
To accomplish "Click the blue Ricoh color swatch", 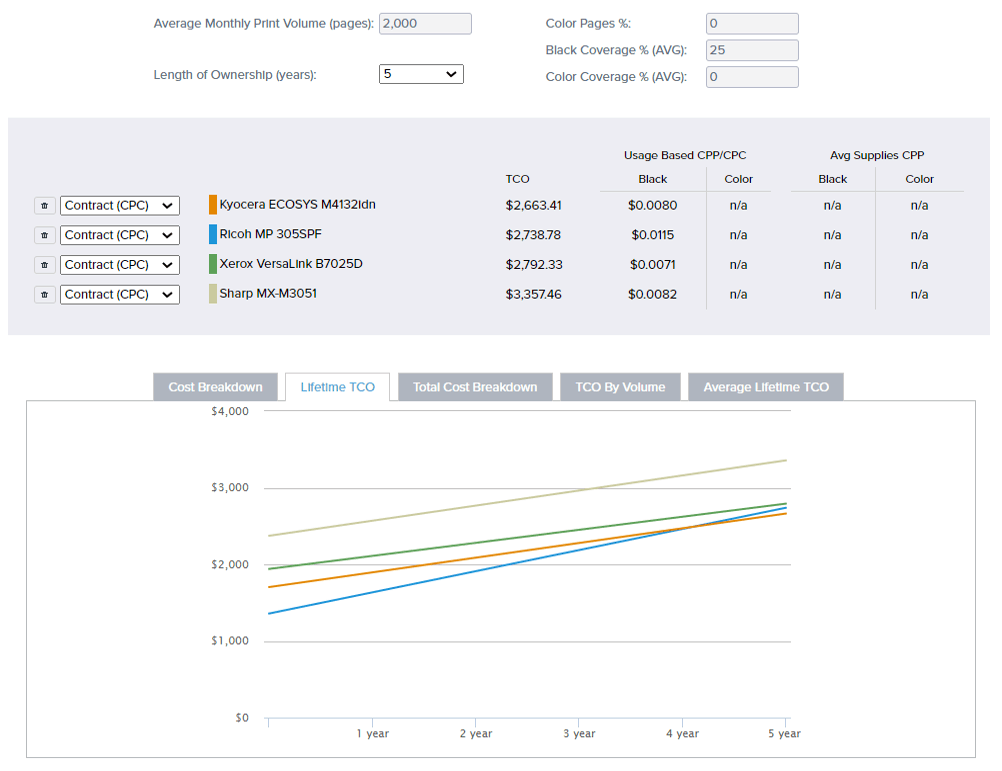I will (213, 234).
